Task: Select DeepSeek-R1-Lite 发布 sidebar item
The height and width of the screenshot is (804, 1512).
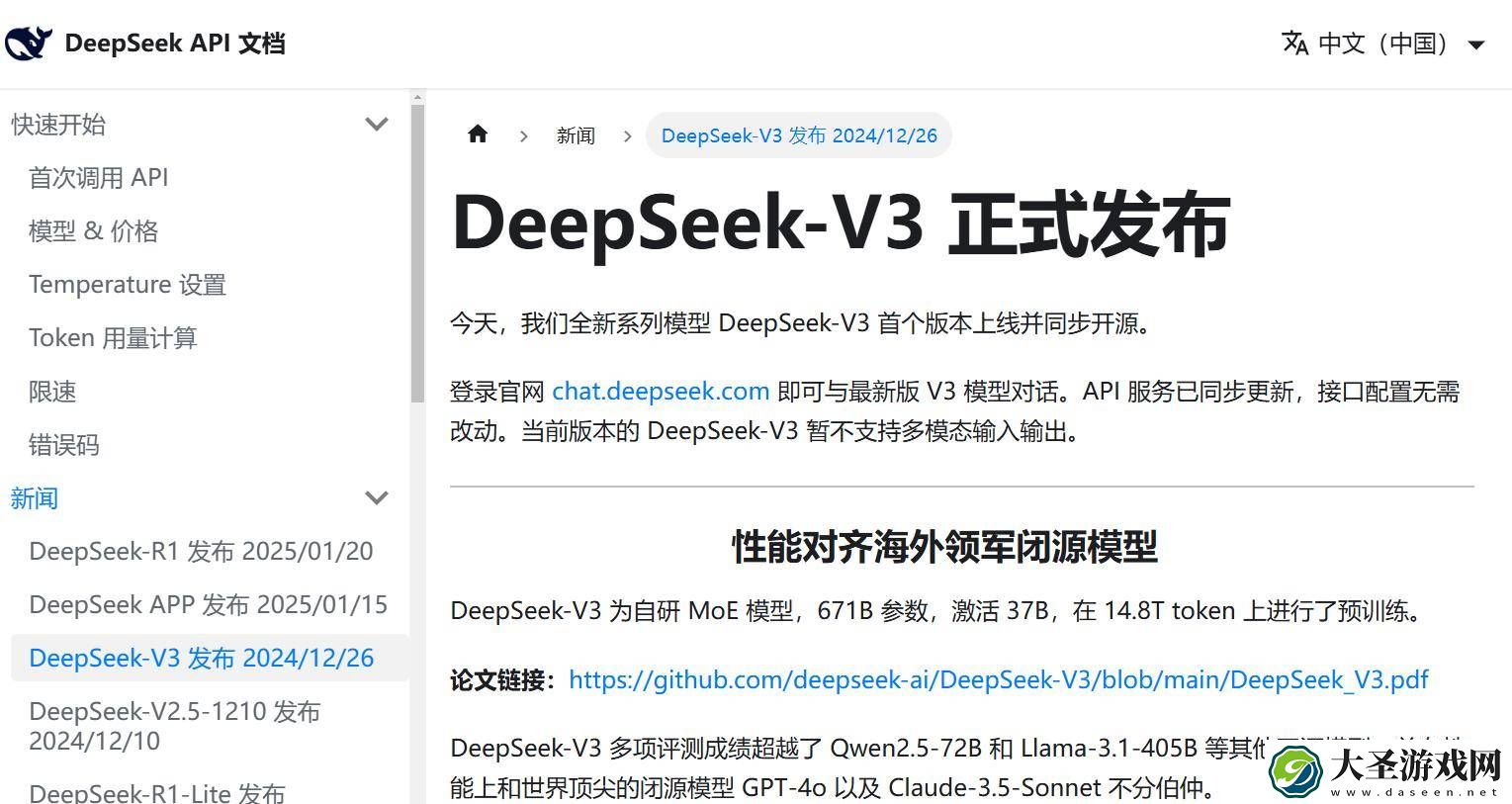Action: (x=157, y=793)
